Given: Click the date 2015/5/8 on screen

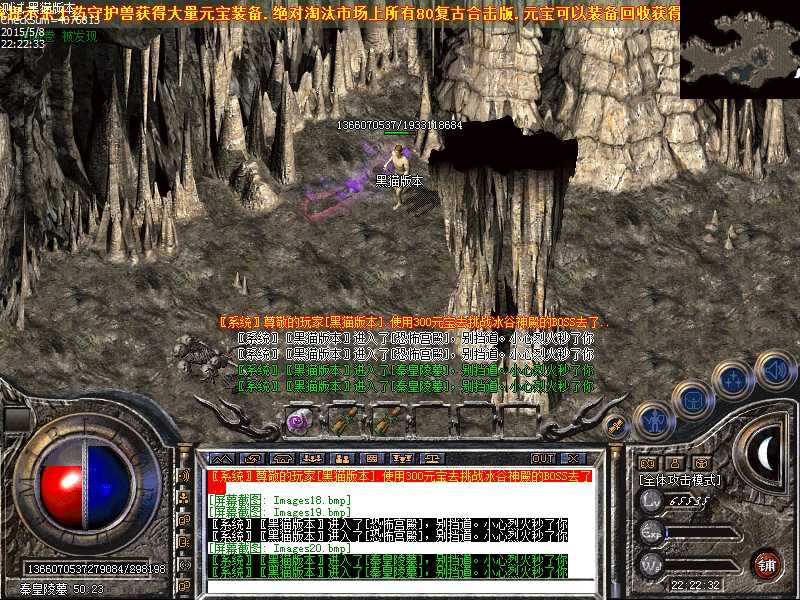Looking at the screenshot, I should point(23,32).
